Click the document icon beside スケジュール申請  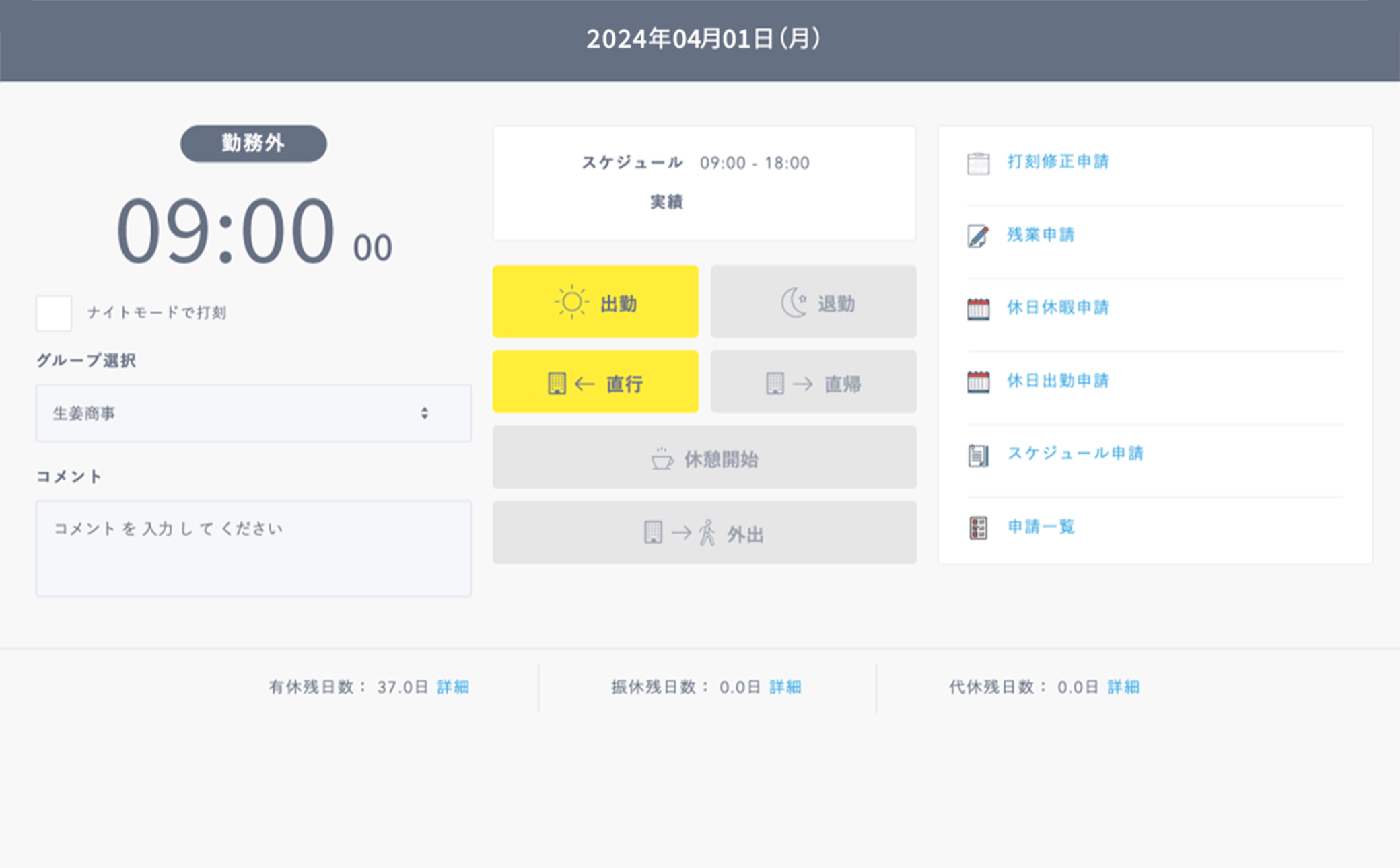click(x=978, y=455)
